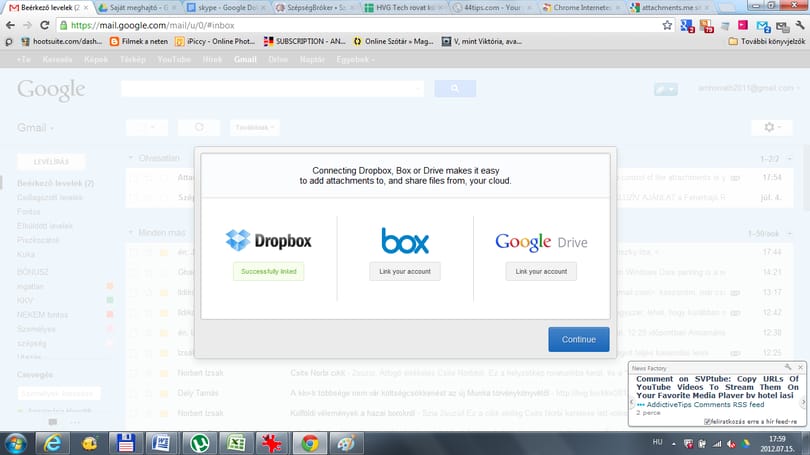Switch to the skype Google Docs tab

tap(227, 8)
